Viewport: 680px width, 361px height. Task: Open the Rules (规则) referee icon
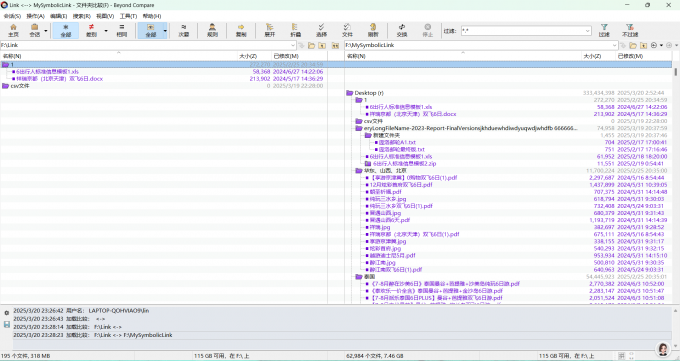tap(212, 30)
